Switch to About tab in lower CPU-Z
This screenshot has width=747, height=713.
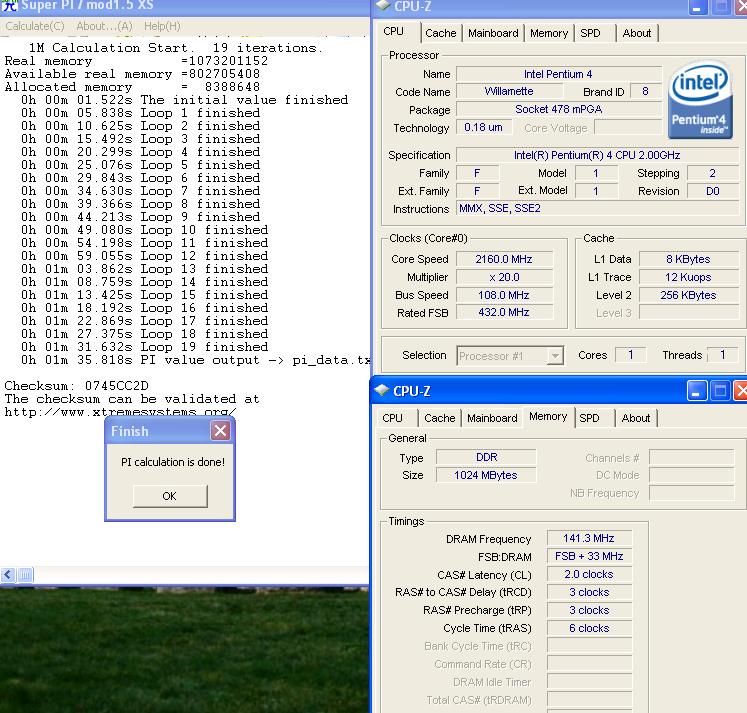pos(636,418)
